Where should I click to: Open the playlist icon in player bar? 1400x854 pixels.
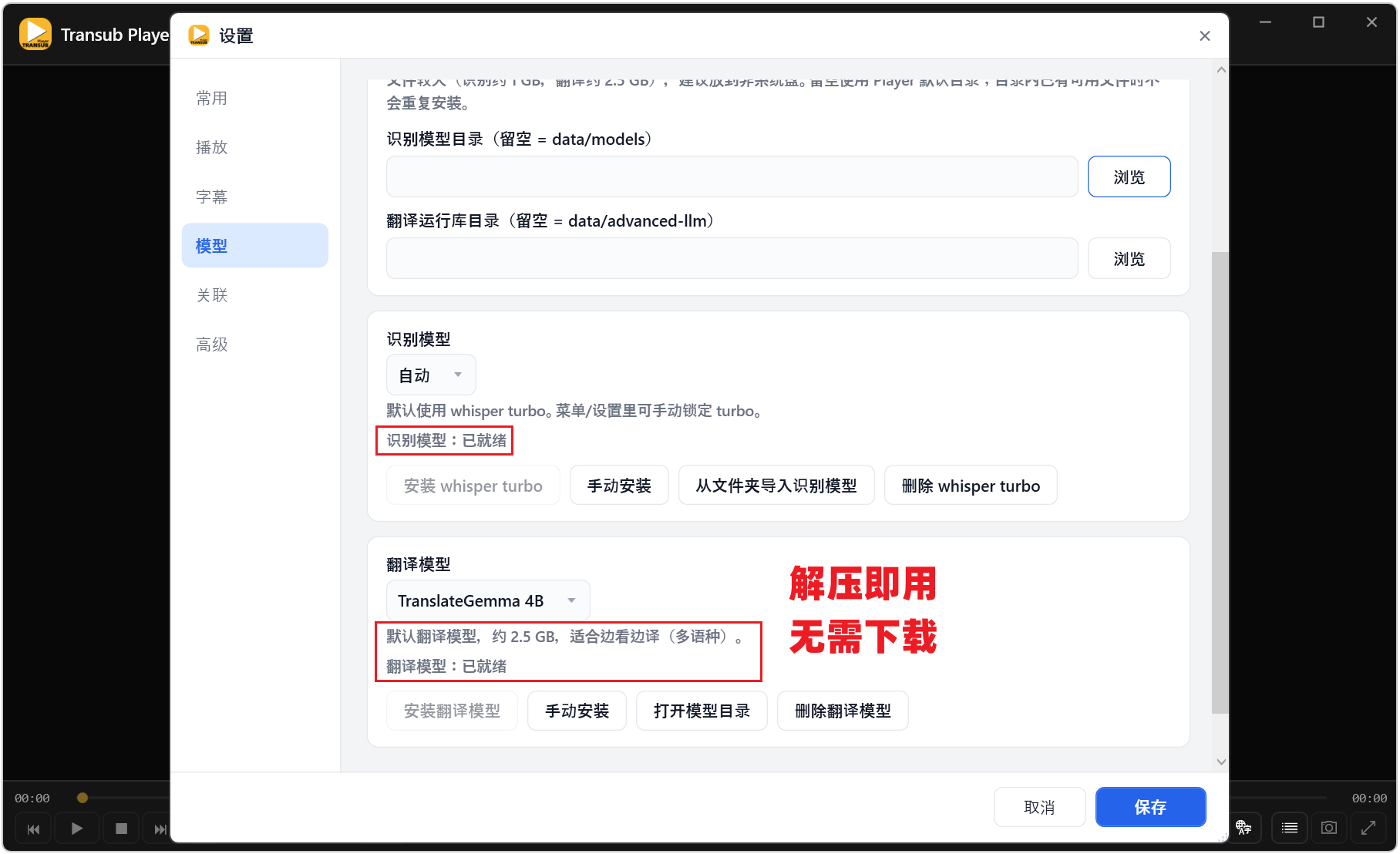click(1290, 828)
